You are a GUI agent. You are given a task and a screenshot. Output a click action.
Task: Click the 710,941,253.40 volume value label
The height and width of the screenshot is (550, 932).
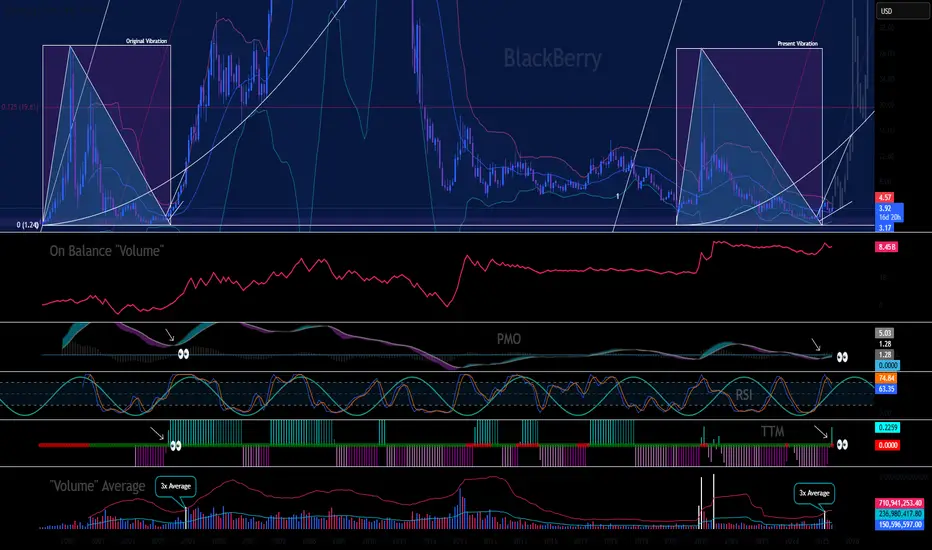(900, 503)
